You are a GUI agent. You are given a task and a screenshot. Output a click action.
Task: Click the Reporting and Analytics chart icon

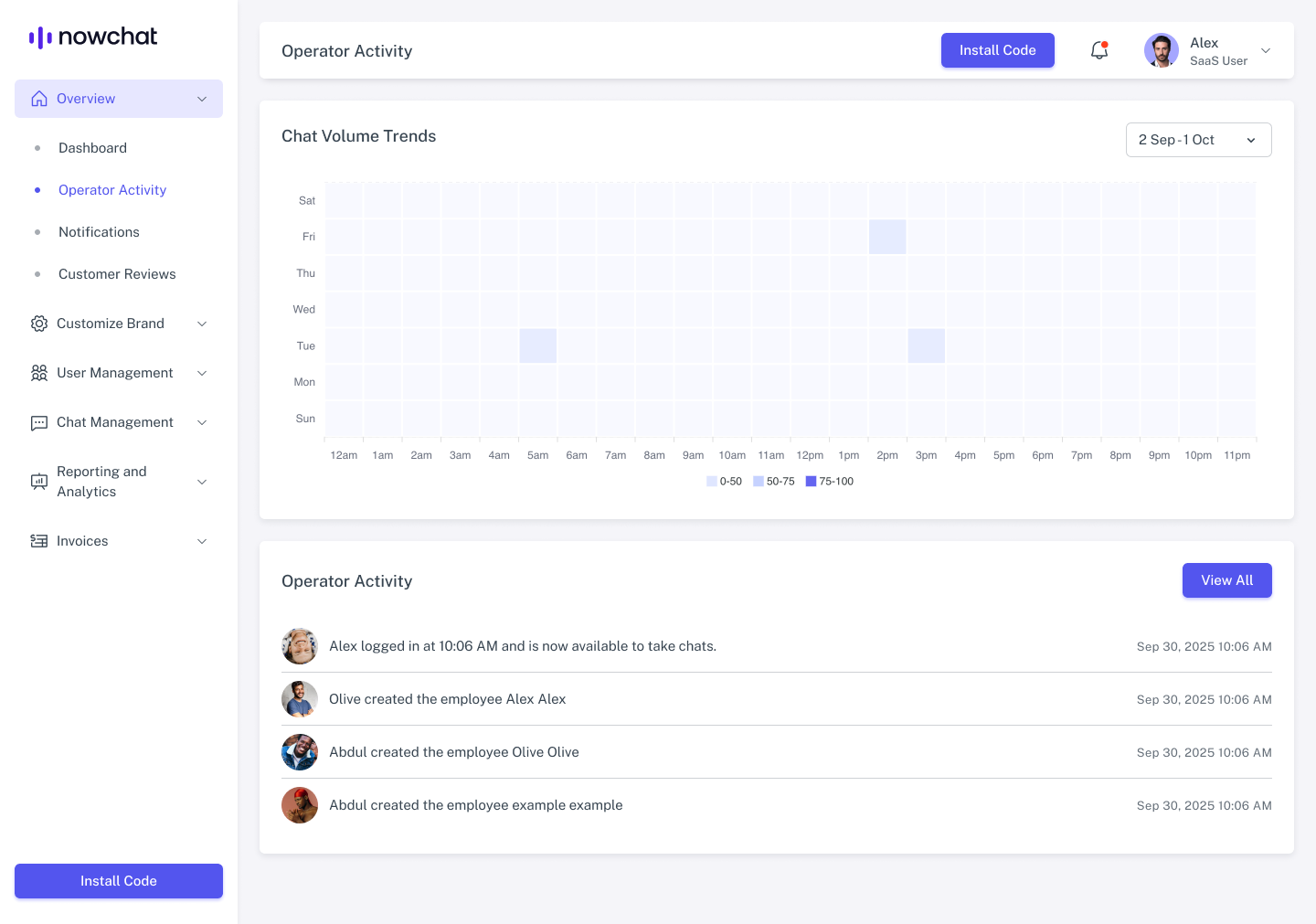pyautogui.click(x=38, y=482)
